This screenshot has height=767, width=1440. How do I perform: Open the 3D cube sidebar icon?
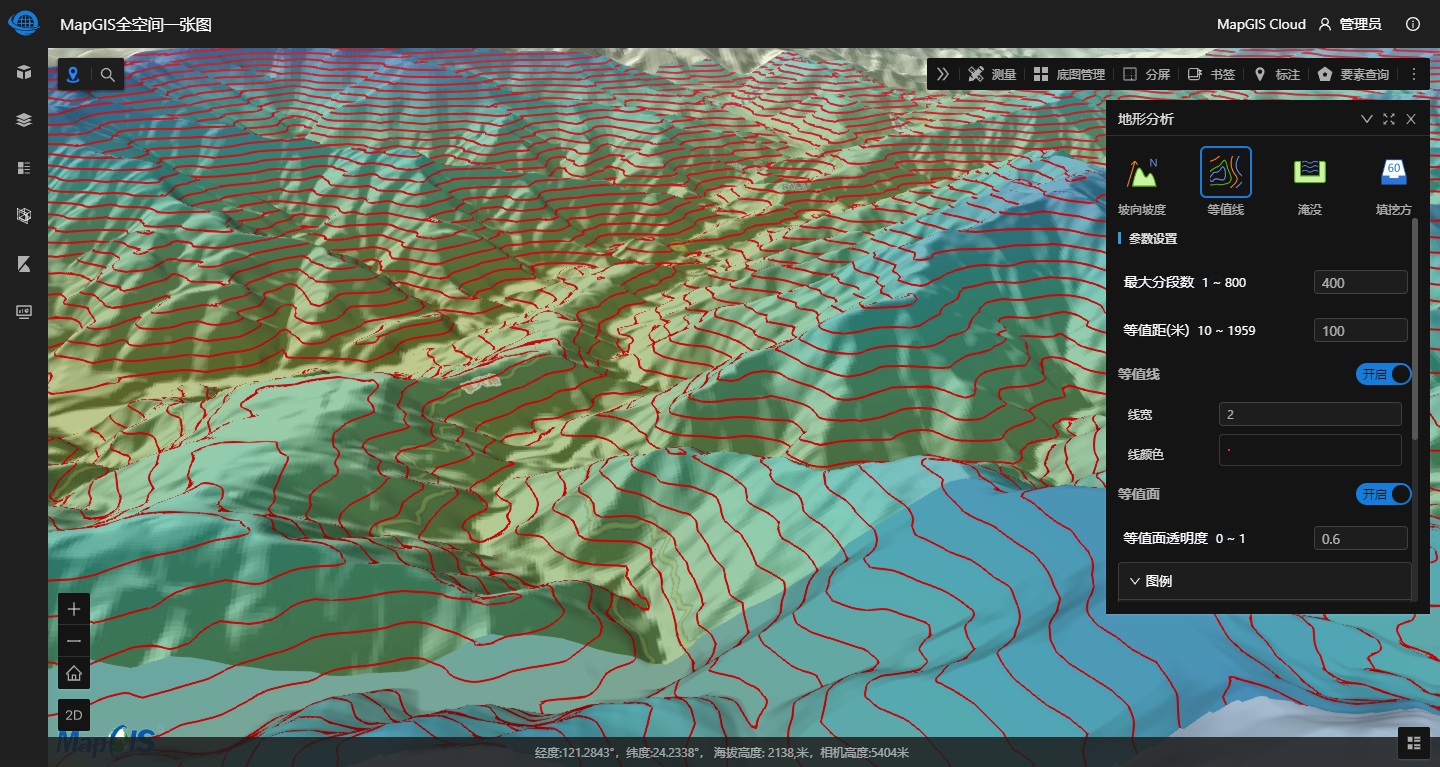coord(24,72)
